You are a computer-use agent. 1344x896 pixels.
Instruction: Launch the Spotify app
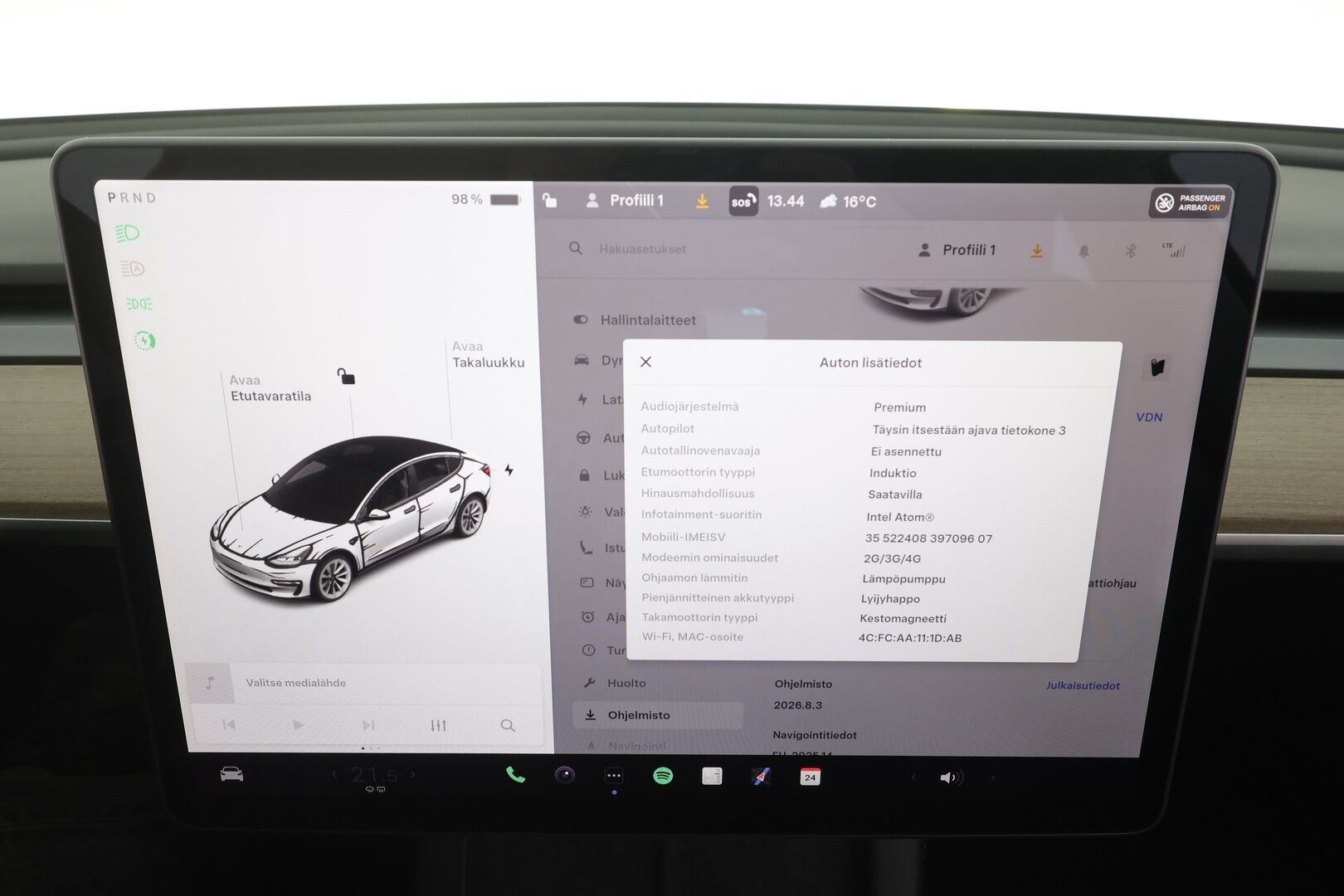(x=663, y=777)
